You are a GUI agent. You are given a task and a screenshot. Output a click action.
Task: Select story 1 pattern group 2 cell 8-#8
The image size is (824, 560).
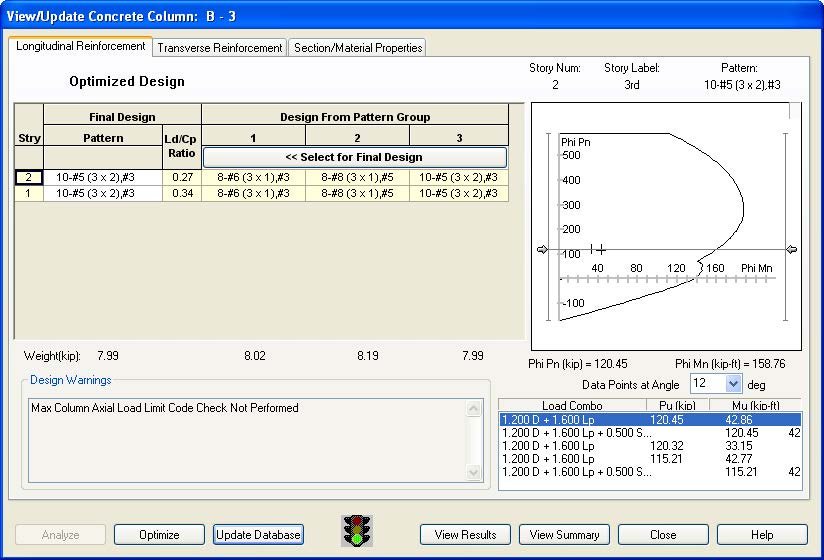[x=357, y=193]
